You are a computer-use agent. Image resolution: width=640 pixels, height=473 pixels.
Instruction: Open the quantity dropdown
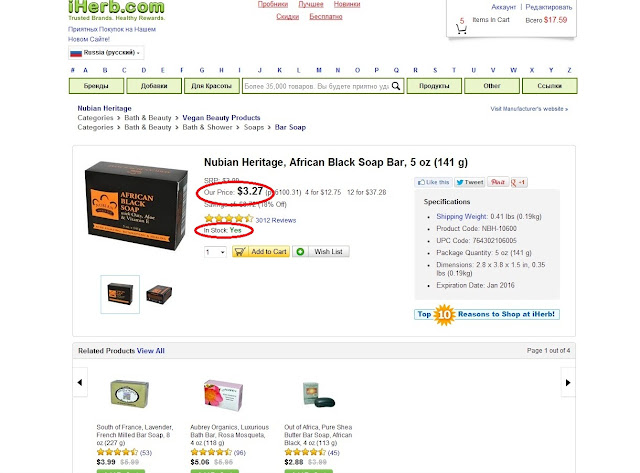[x=215, y=252]
